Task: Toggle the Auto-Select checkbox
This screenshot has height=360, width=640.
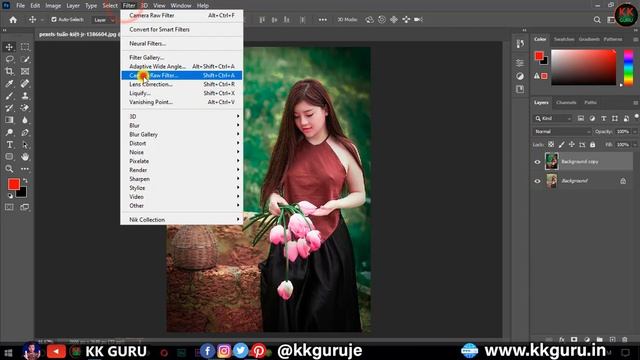Action: (x=53, y=19)
